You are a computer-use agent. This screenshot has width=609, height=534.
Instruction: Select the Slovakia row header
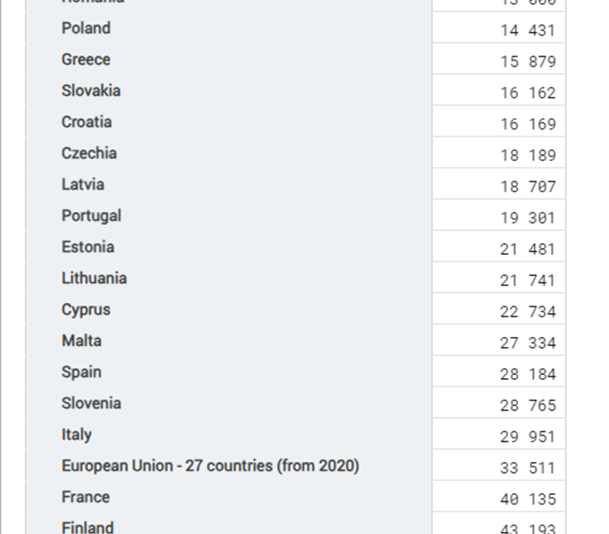[91, 91]
